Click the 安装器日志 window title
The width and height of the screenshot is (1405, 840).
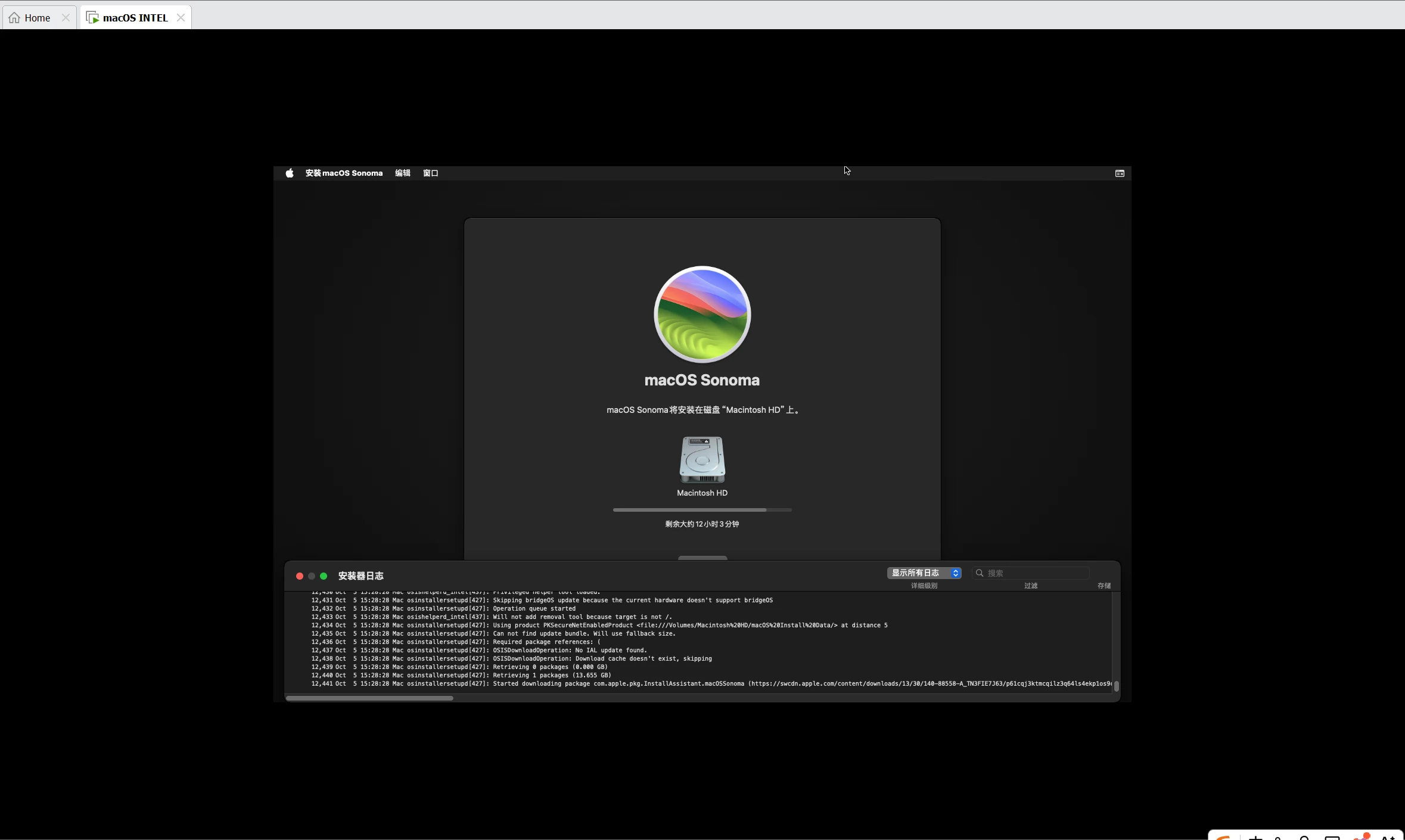(x=360, y=576)
